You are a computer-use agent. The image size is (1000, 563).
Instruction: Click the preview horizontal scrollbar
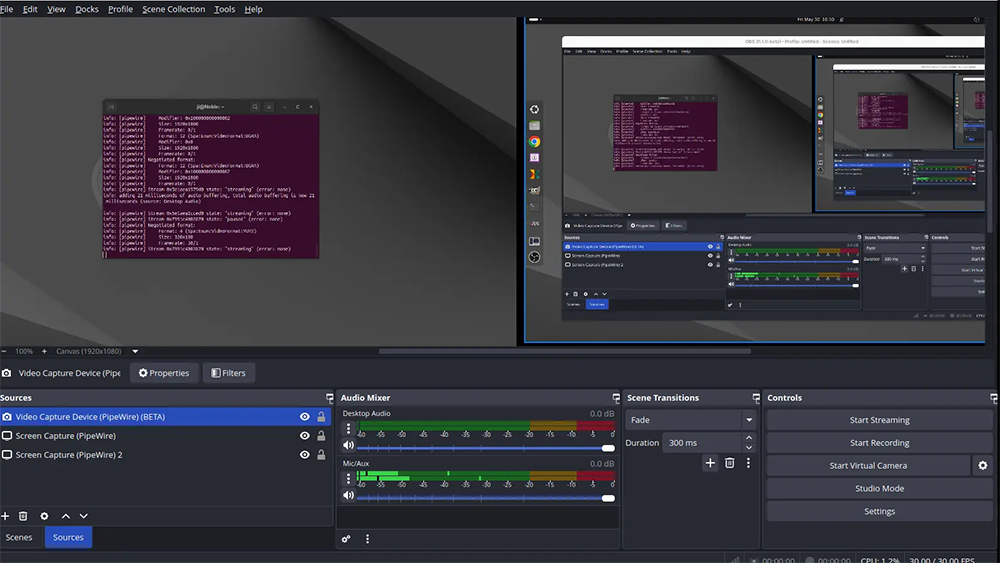coord(564,351)
